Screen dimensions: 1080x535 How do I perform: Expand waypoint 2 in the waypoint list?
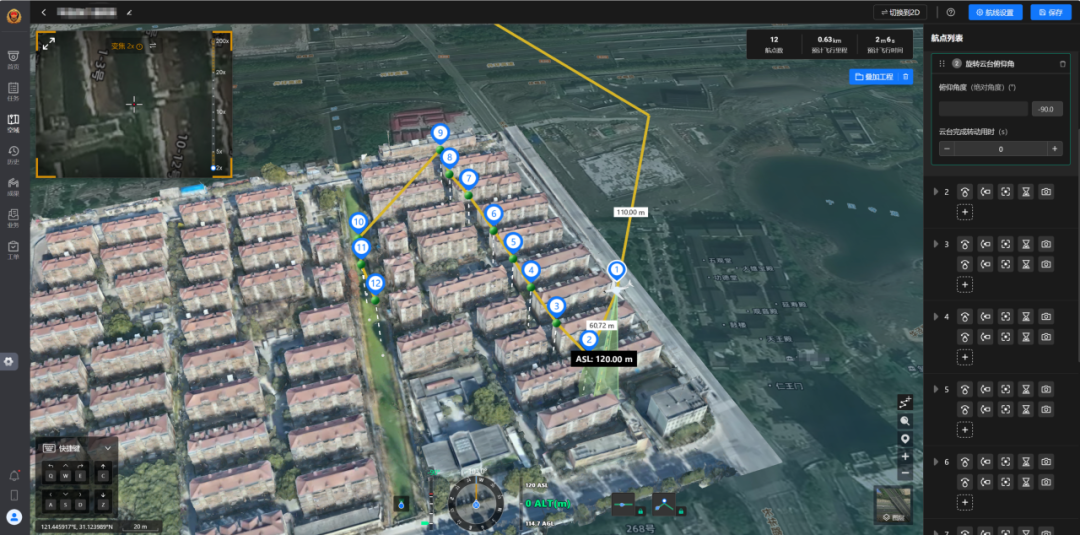pyautogui.click(x=936, y=192)
